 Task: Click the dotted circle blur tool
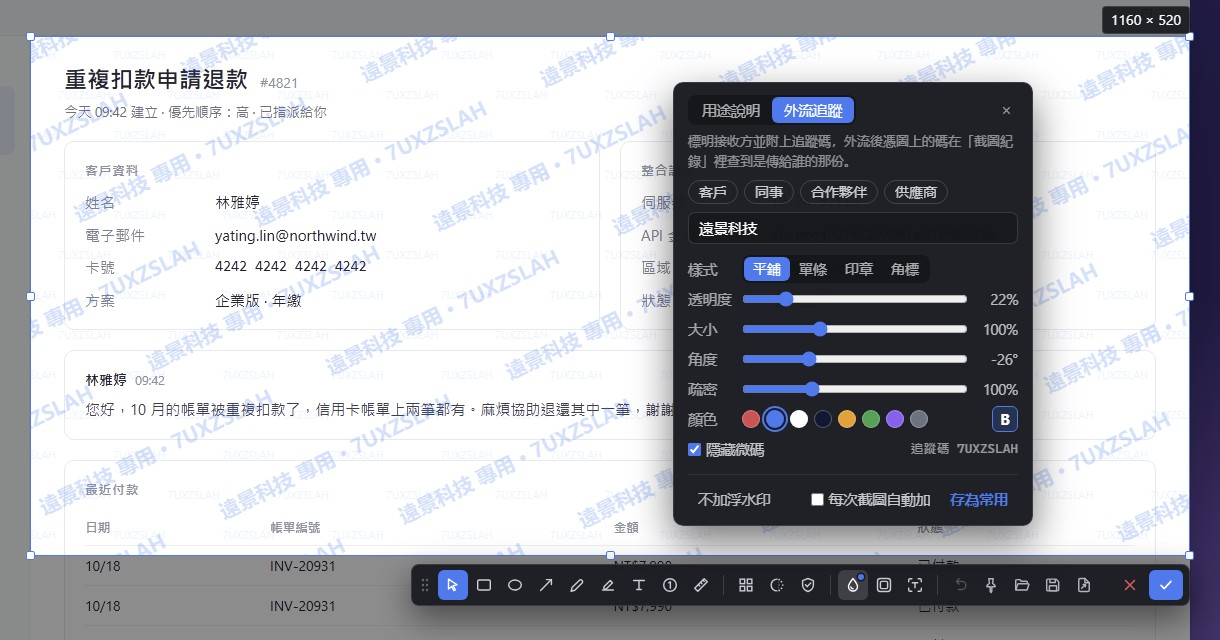pyautogui.click(x=777, y=585)
